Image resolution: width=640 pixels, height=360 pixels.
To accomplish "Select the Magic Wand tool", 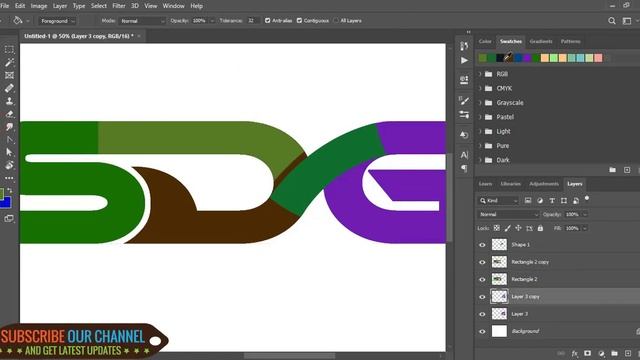I will [x=9, y=62].
